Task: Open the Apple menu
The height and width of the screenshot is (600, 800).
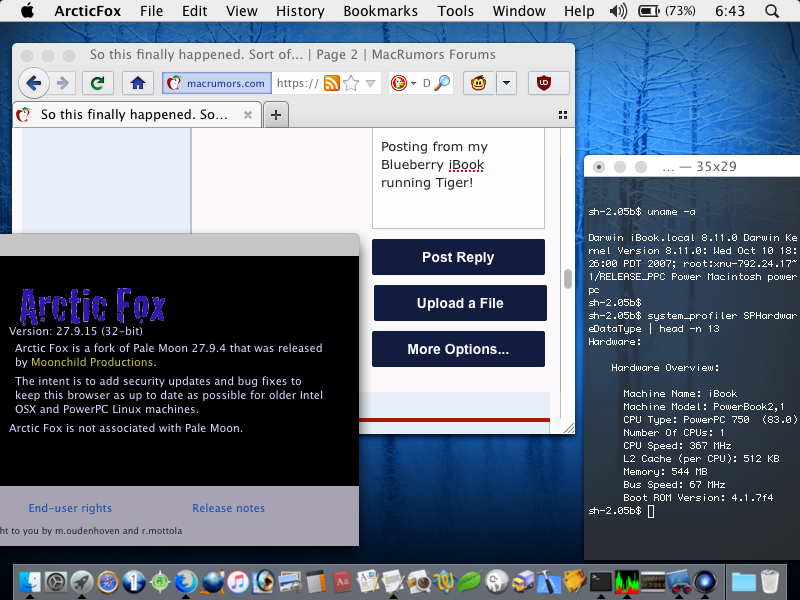Action: pyautogui.click(x=28, y=11)
